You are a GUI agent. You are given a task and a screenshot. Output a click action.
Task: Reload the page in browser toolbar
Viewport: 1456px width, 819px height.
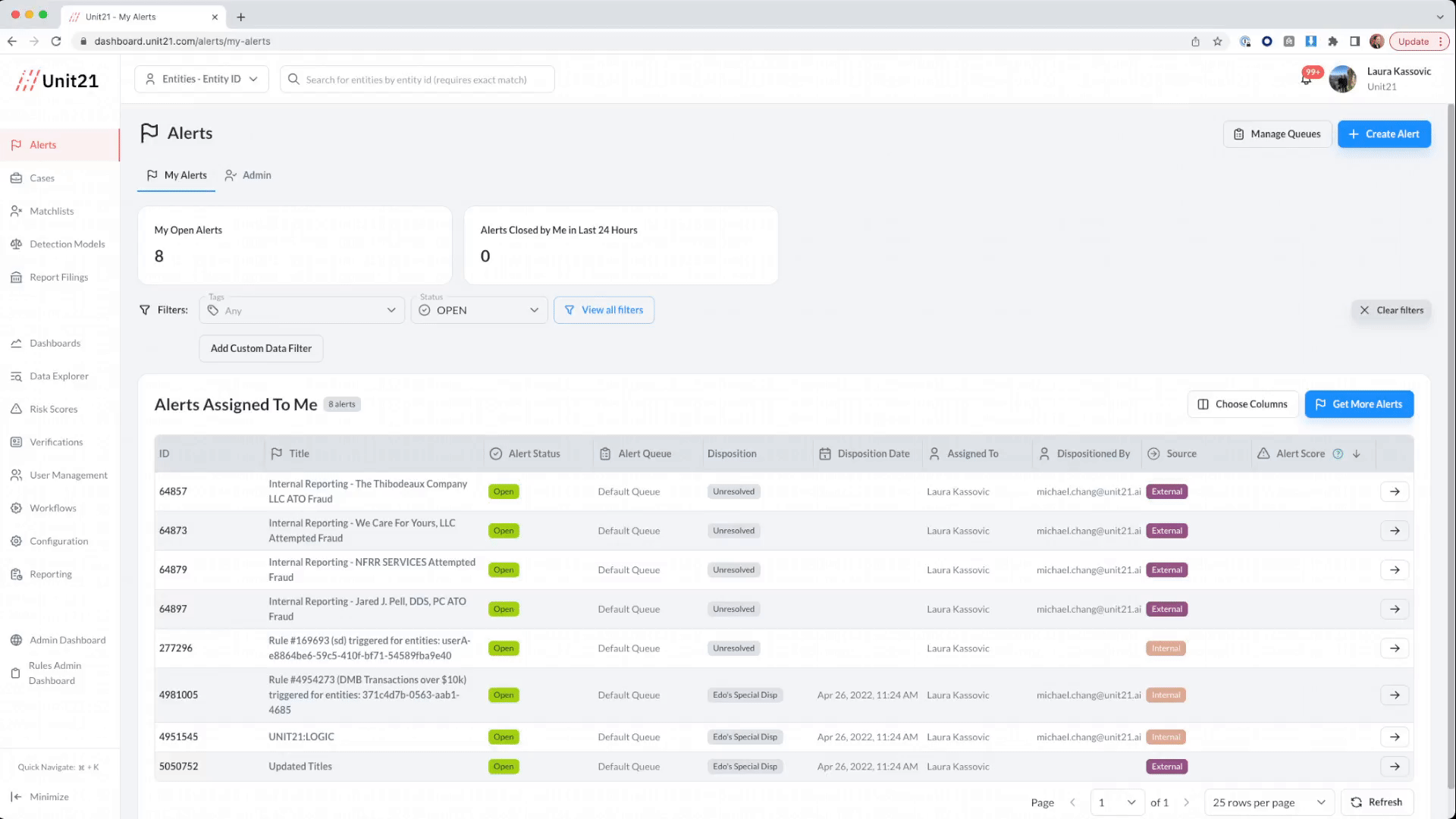(56, 42)
